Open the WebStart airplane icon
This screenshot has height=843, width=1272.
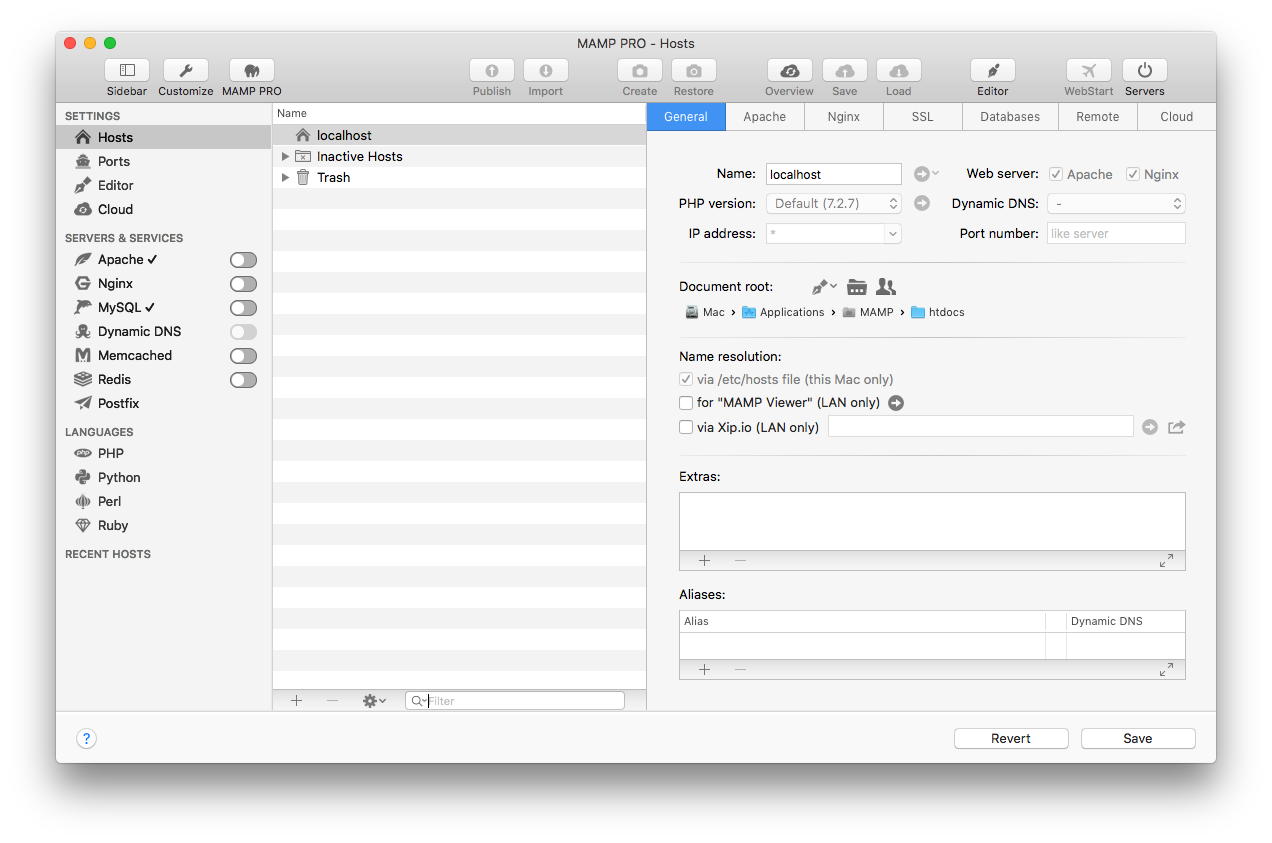1088,71
